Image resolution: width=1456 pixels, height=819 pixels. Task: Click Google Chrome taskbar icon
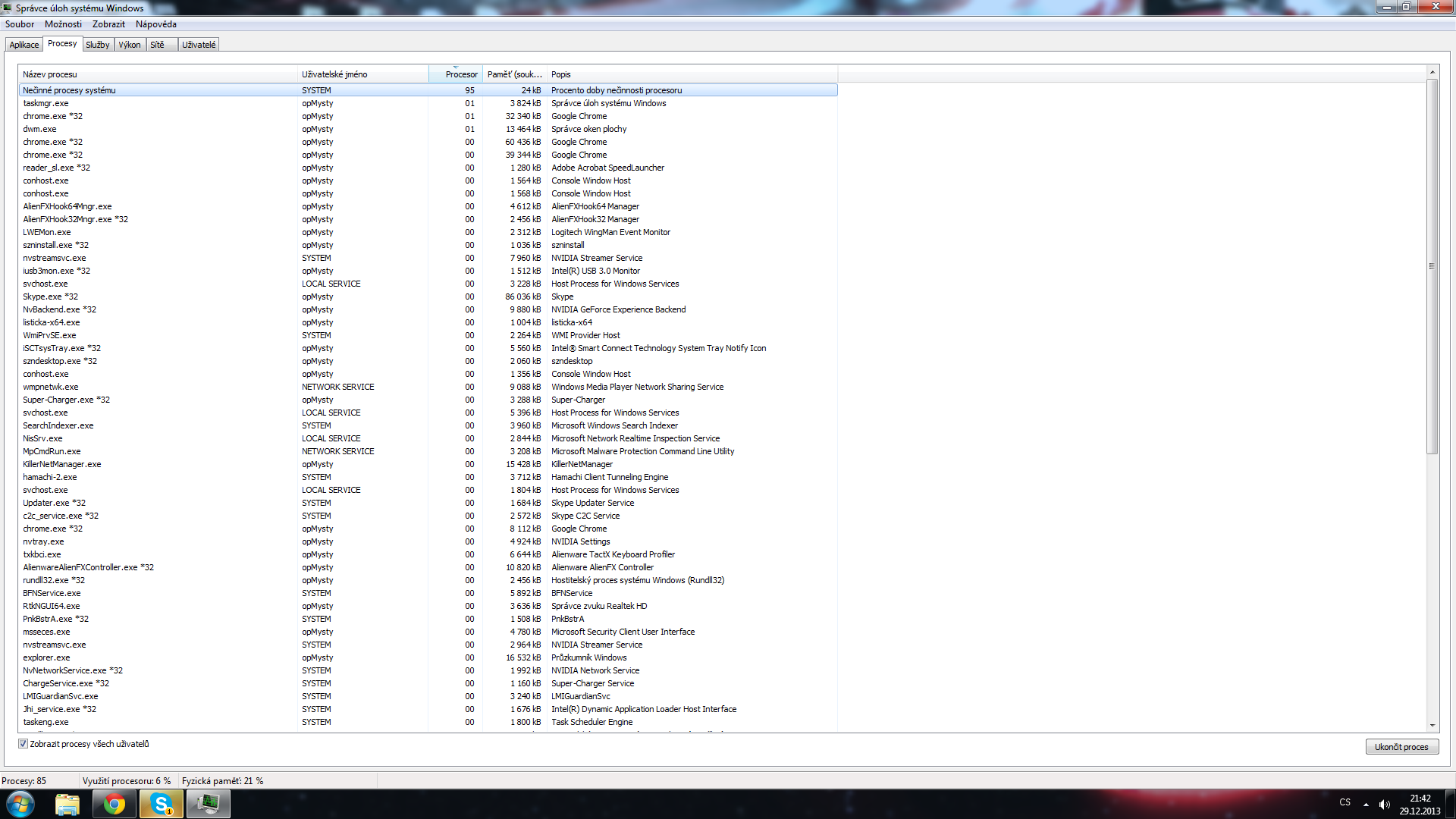pos(115,804)
